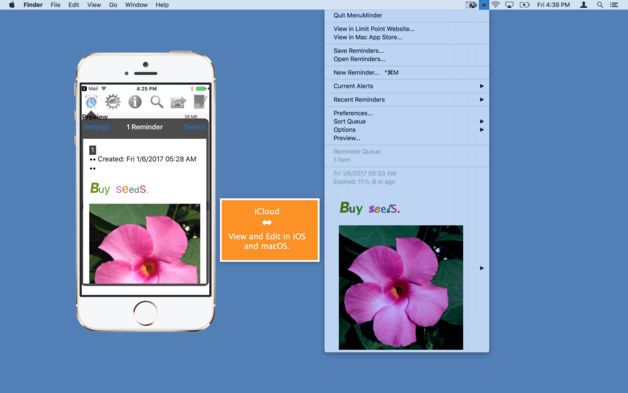Tap the magnifying glass icon on iPhone
Image resolution: width=628 pixels, height=393 pixels.
[x=157, y=102]
